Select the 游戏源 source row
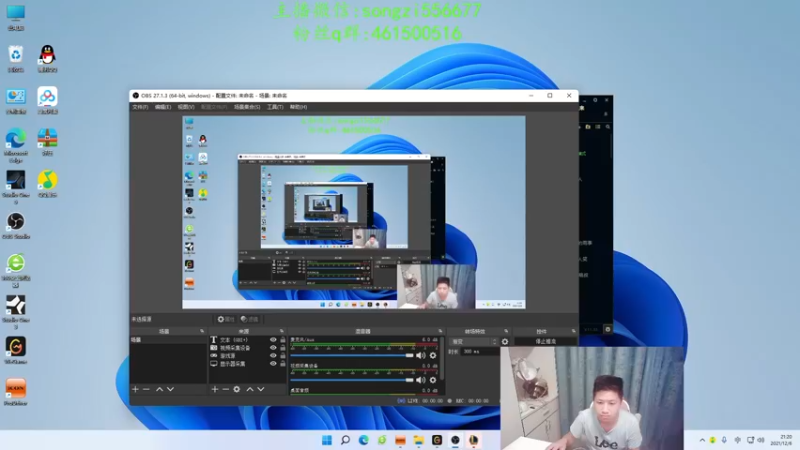This screenshot has height=450, width=800. coord(247,356)
